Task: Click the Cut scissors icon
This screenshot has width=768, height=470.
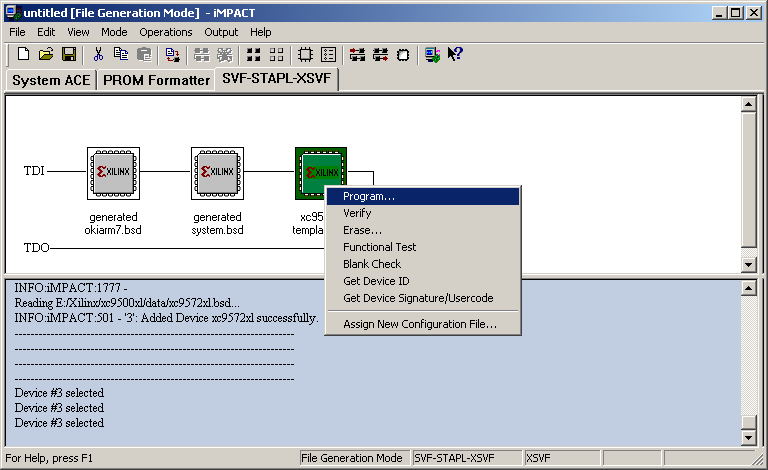Action: pos(98,54)
